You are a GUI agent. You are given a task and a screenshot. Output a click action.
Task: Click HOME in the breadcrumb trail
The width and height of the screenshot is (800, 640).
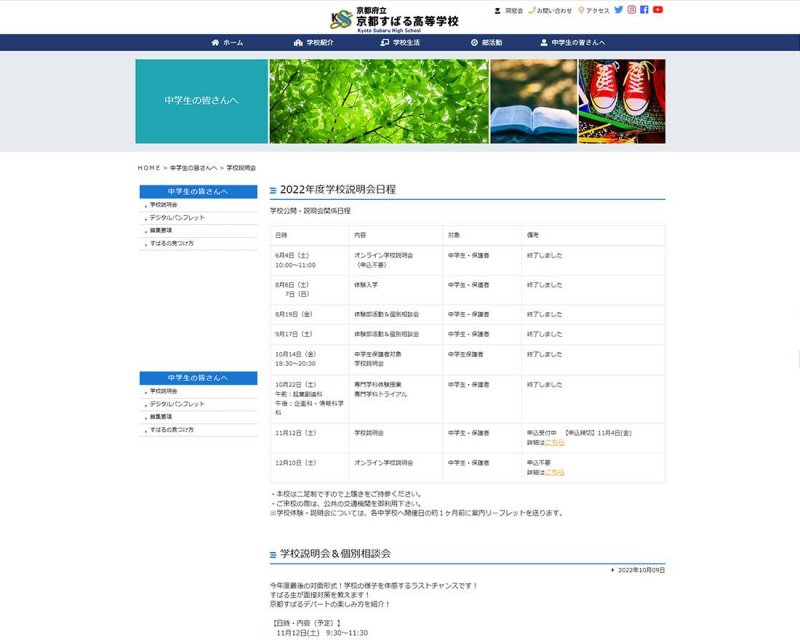tap(148, 168)
